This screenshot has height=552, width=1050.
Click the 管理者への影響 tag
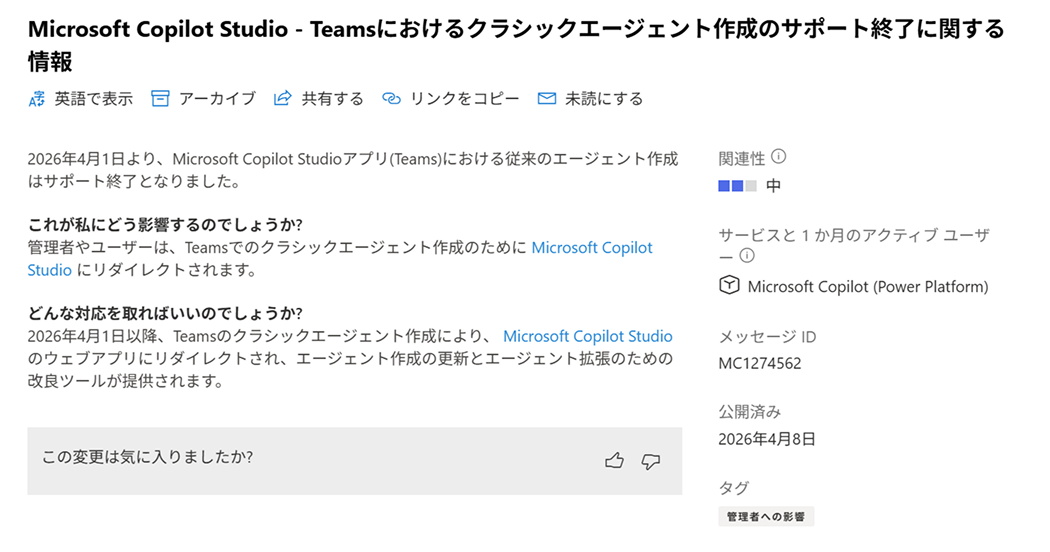(766, 517)
